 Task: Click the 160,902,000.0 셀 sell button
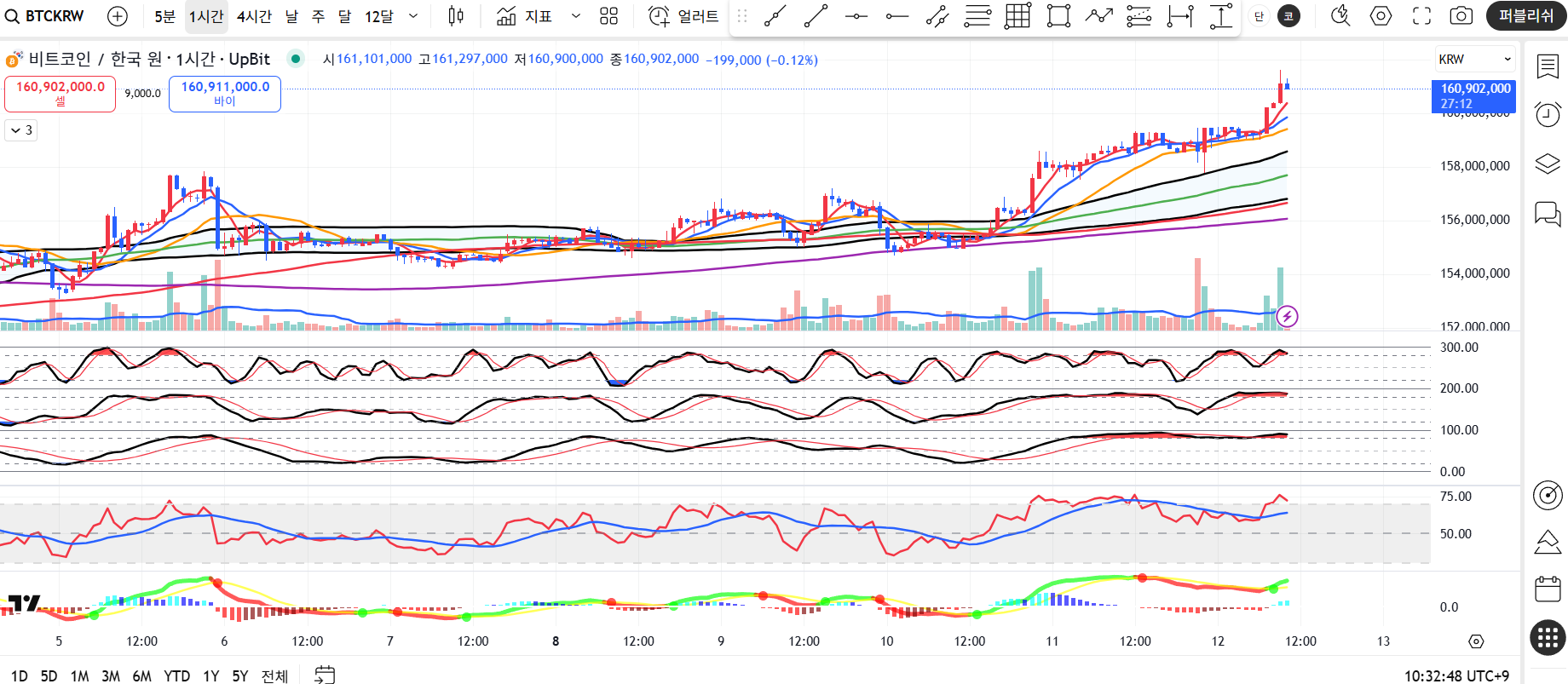click(60, 94)
